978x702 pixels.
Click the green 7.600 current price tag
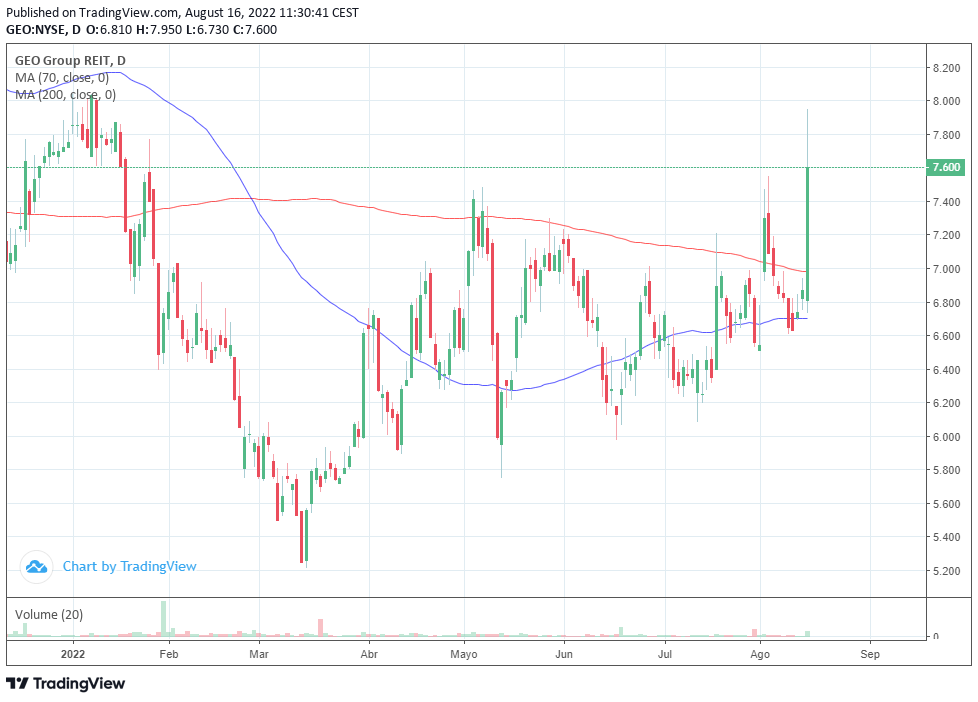[x=946, y=167]
